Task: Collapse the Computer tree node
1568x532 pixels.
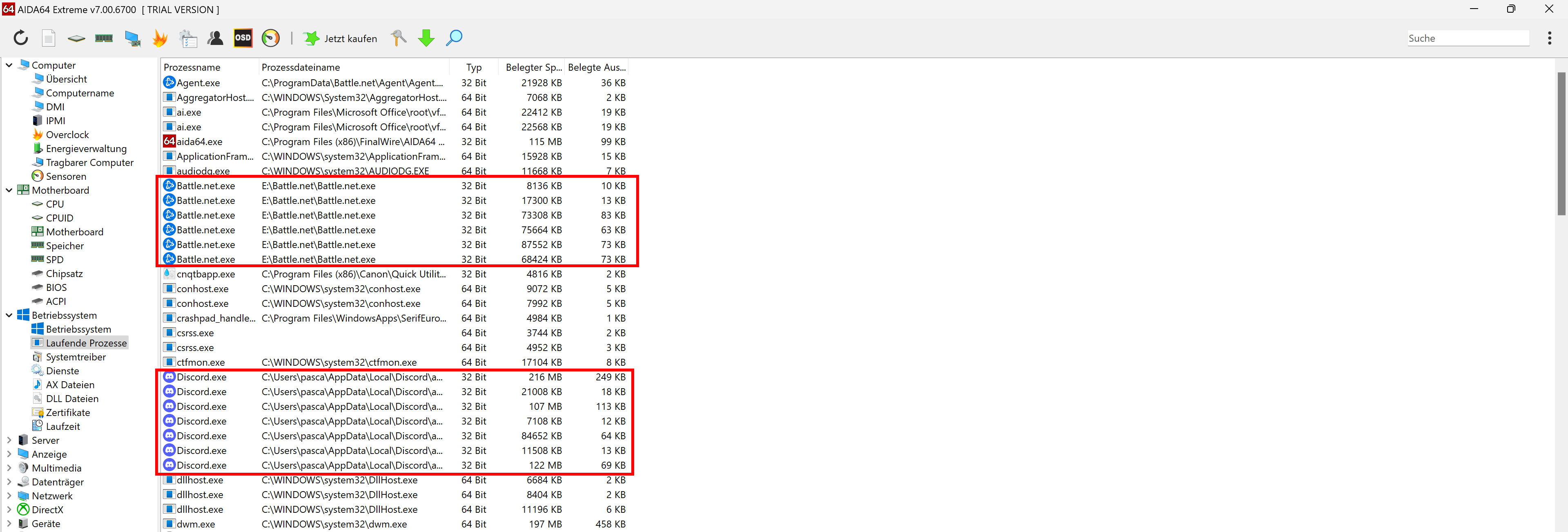Action: tap(9, 65)
